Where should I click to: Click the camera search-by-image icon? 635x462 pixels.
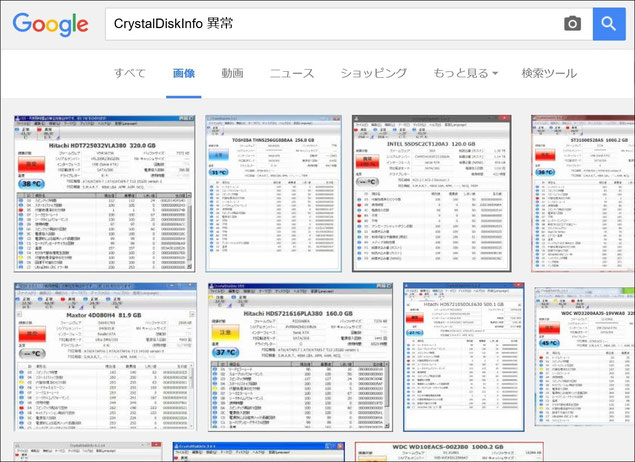[x=572, y=24]
